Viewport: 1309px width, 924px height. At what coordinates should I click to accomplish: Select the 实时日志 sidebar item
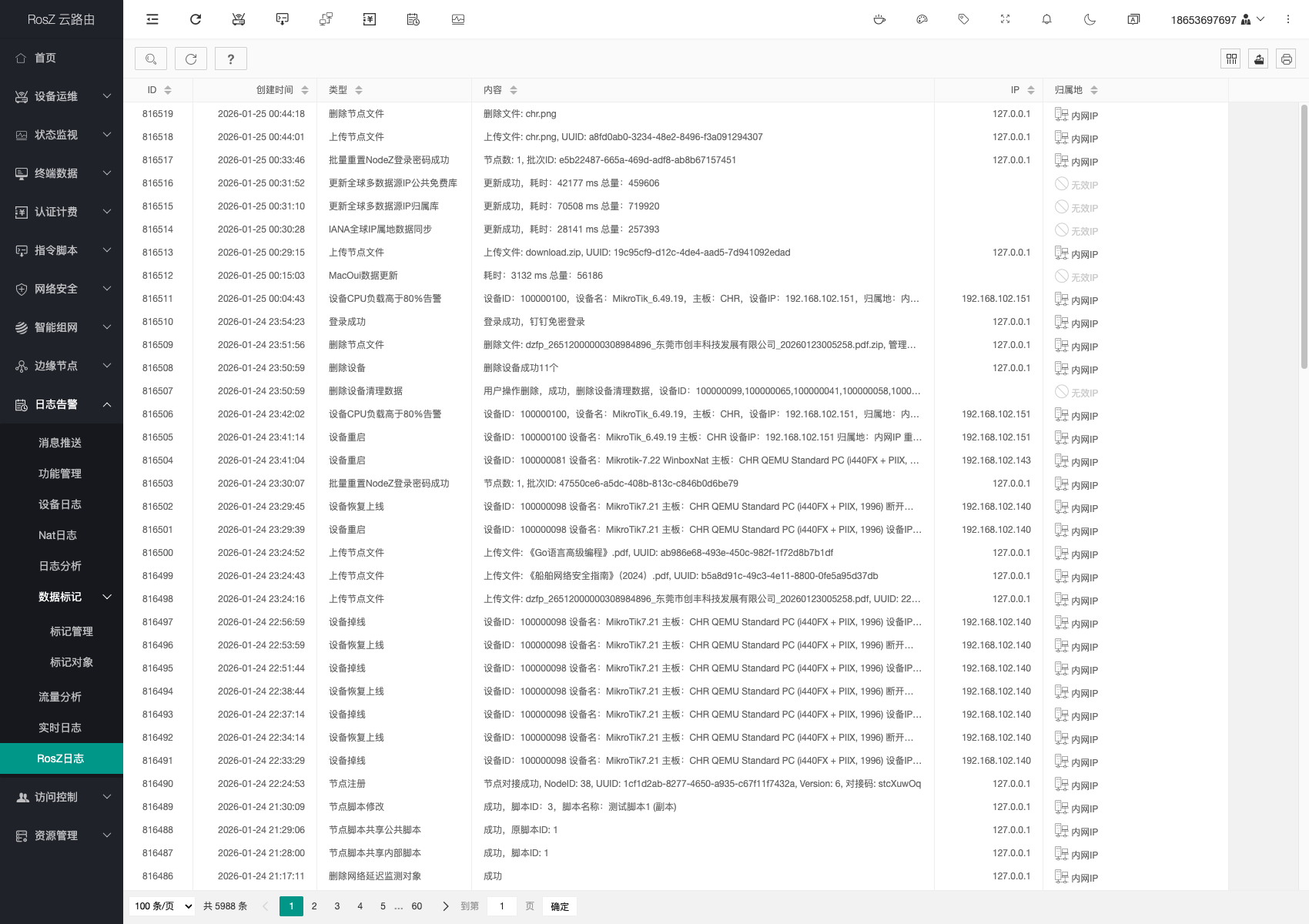60,728
